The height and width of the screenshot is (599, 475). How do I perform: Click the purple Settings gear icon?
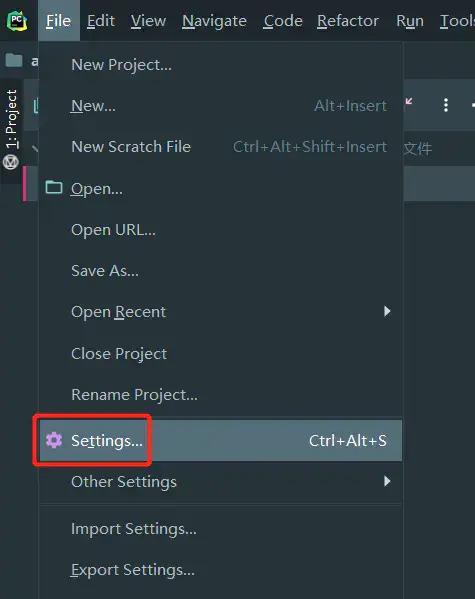pyautogui.click(x=54, y=440)
